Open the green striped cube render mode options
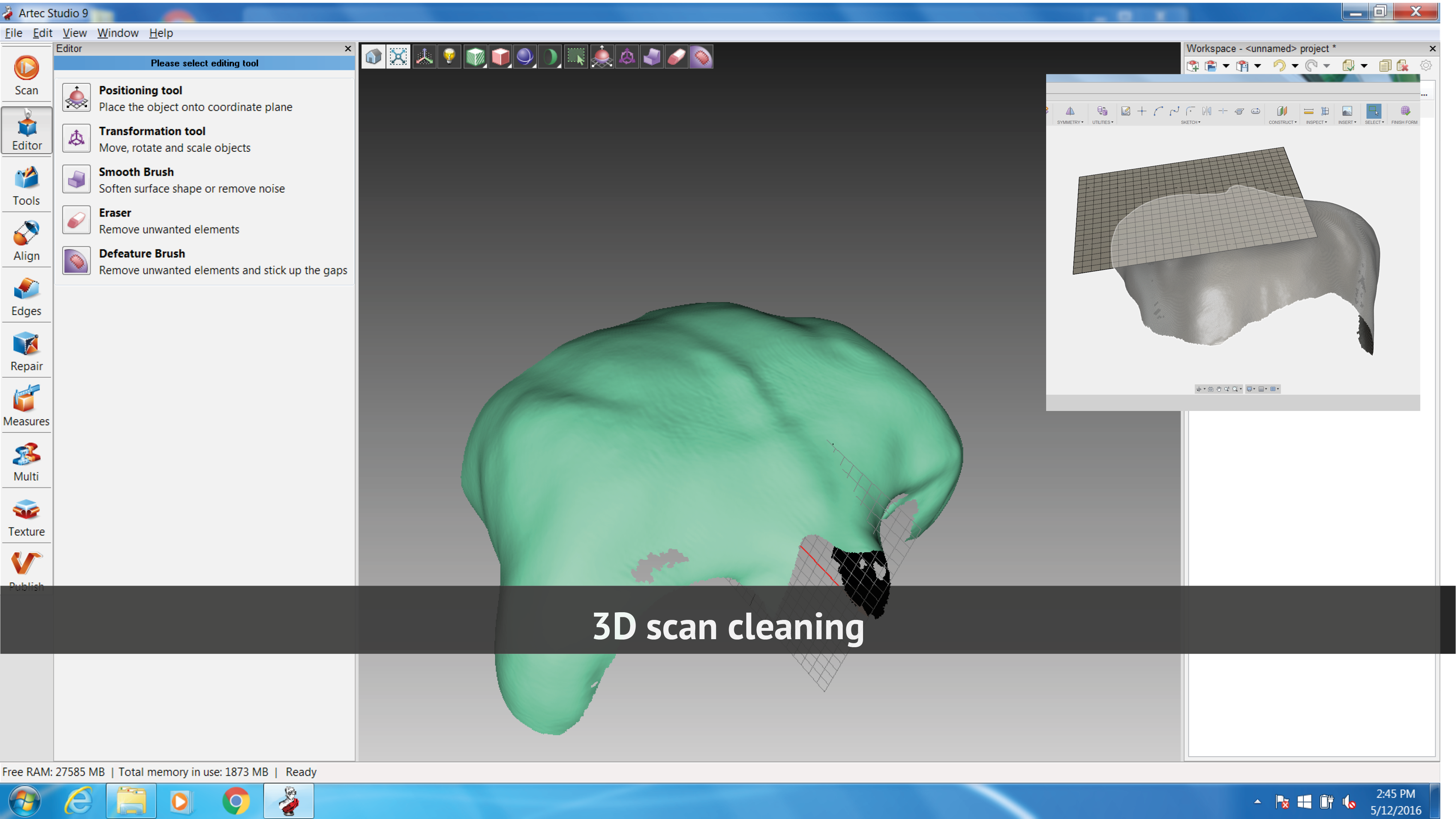1456x819 pixels. coord(475,56)
